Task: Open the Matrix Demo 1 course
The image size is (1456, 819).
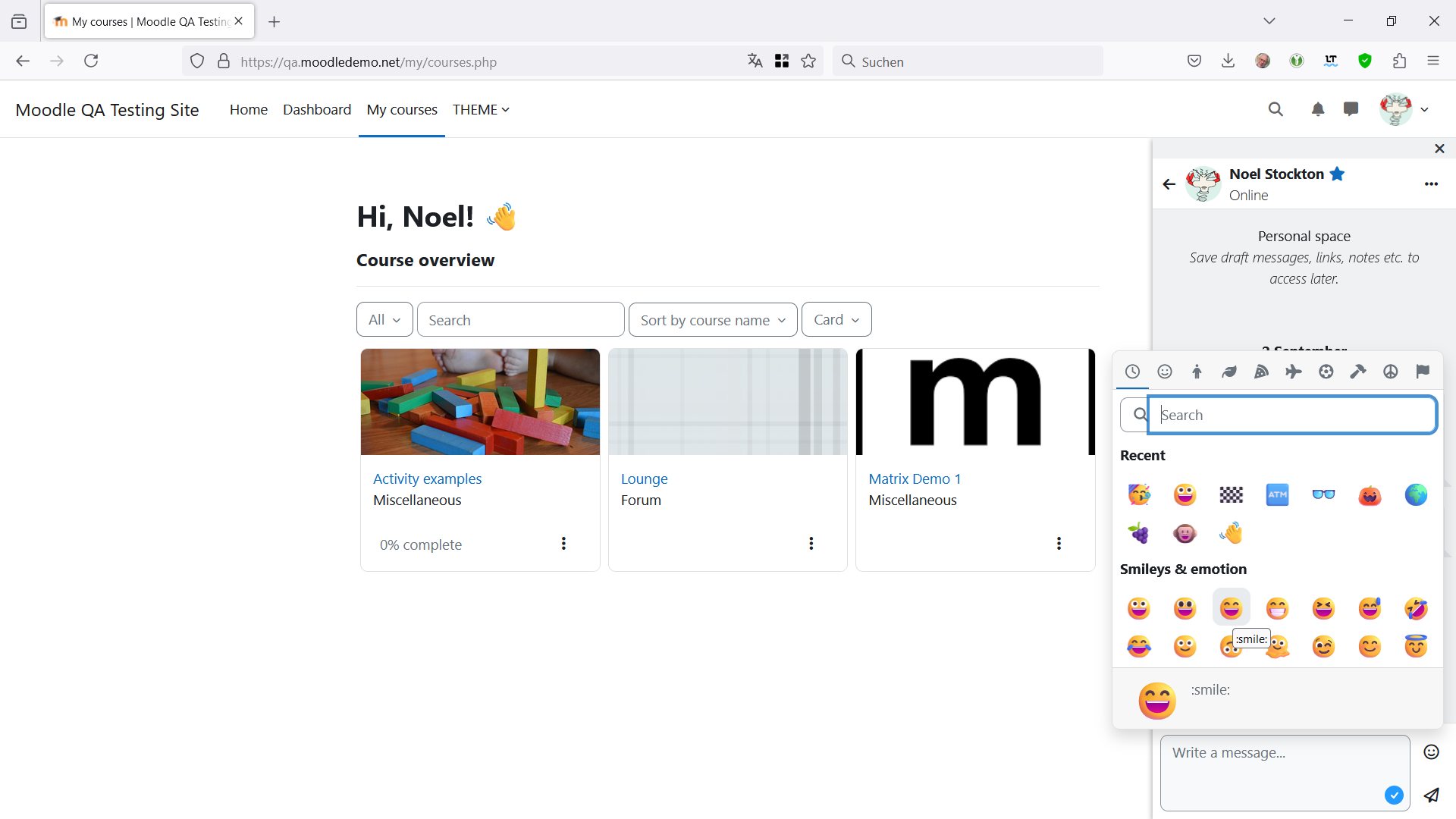Action: coord(915,479)
